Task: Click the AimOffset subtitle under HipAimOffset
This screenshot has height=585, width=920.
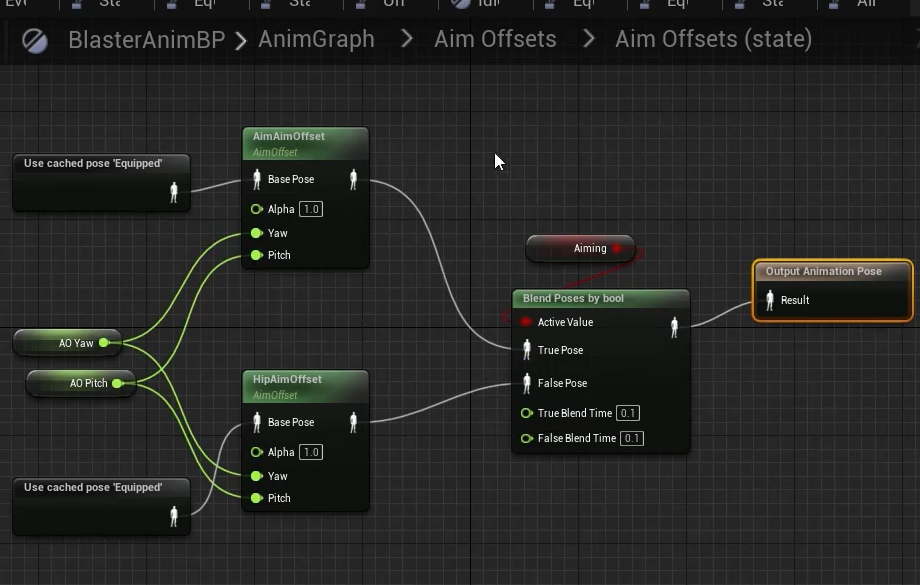Action: pos(275,395)
